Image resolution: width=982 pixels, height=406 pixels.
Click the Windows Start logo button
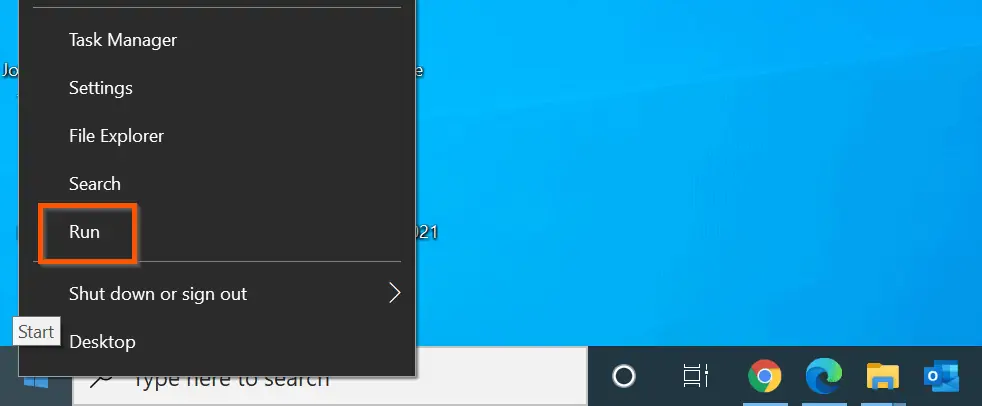tap(36, 382)
